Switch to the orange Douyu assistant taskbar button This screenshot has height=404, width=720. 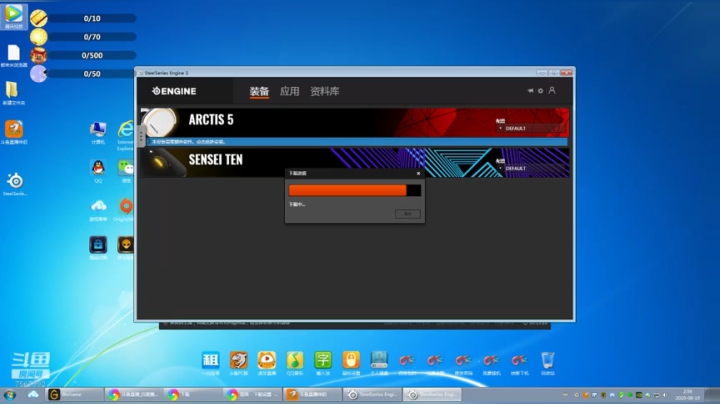pos(312,394)
